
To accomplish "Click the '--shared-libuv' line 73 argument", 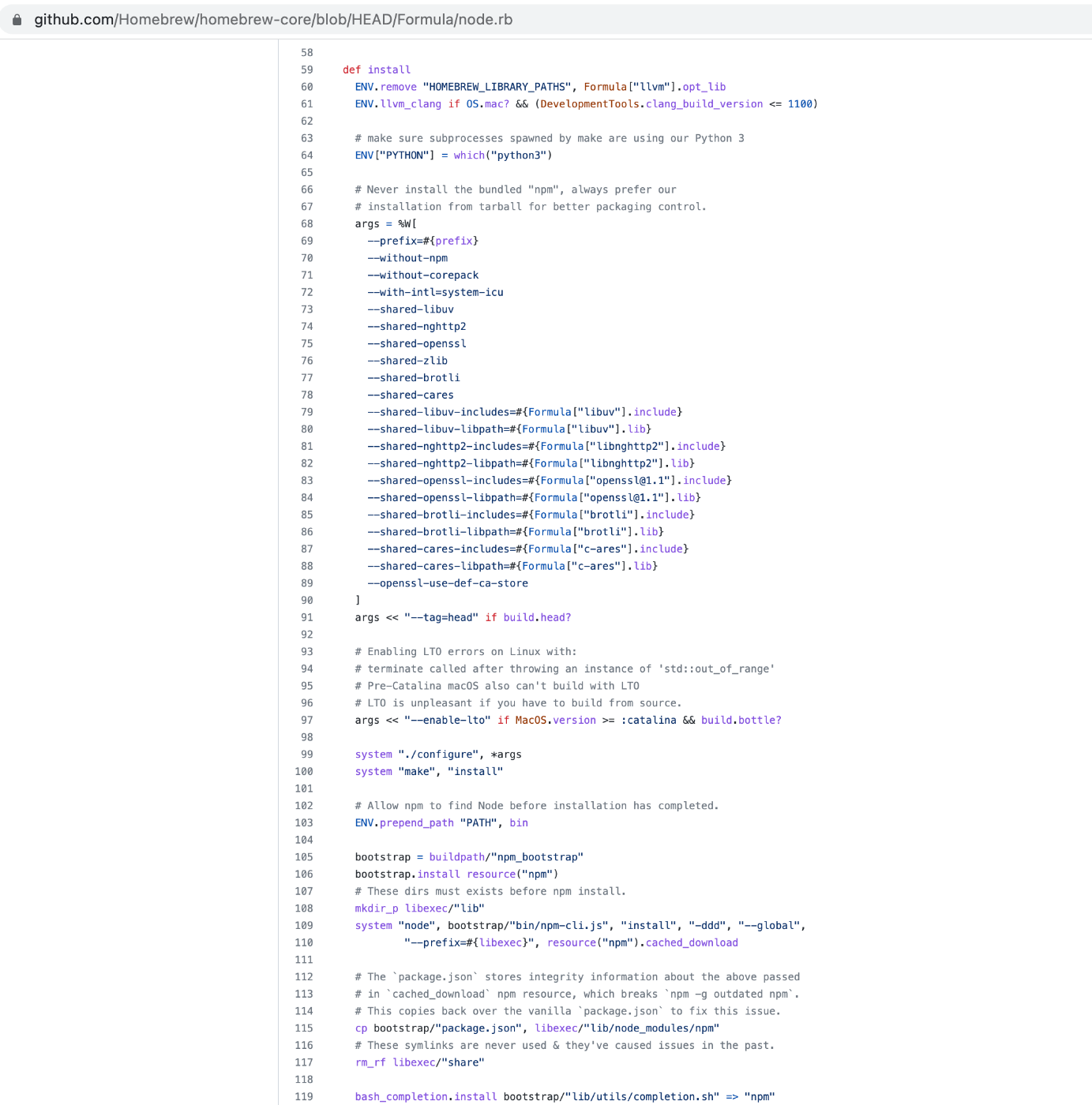I will point(411,309).
